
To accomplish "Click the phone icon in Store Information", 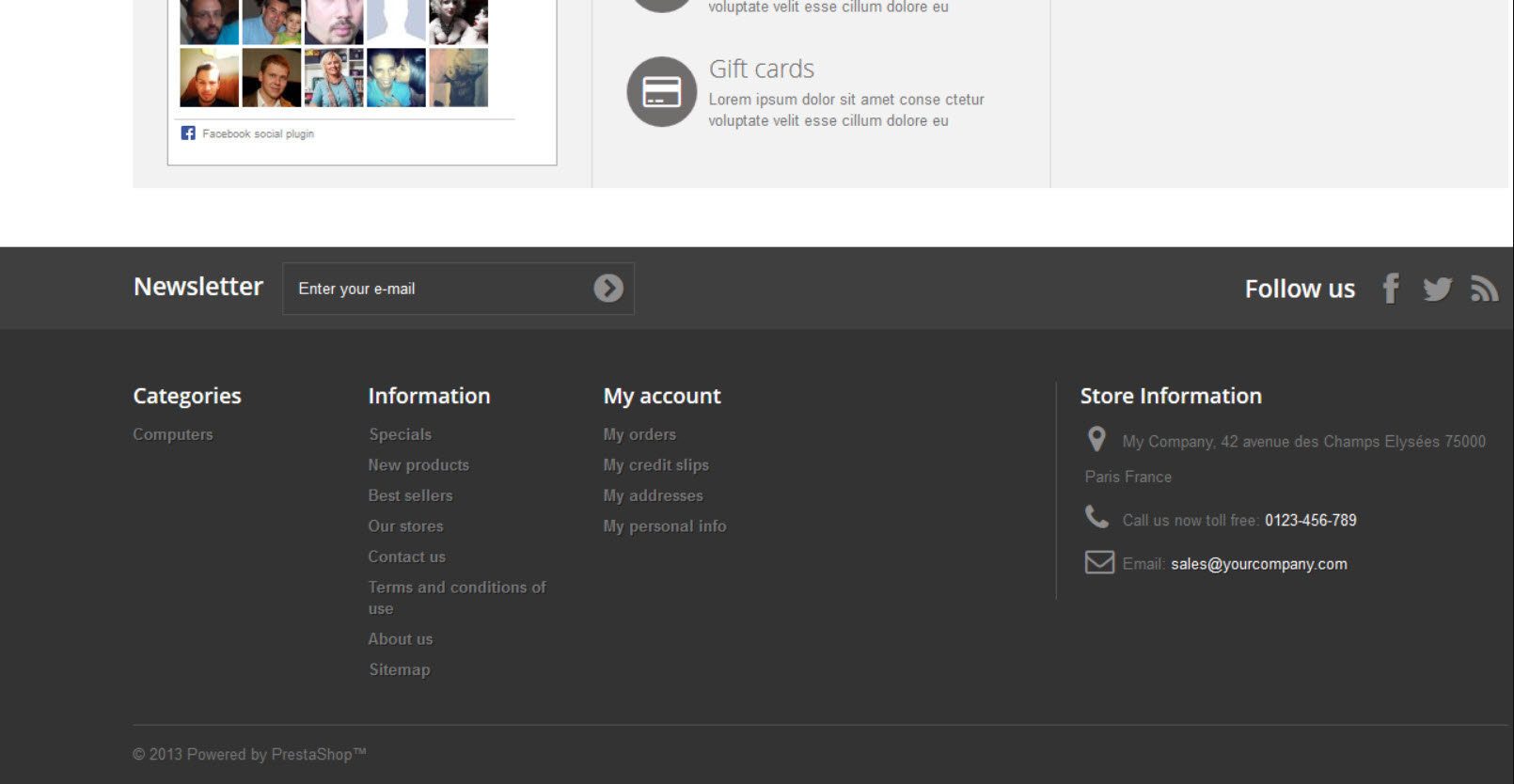I will (1096, 517).
